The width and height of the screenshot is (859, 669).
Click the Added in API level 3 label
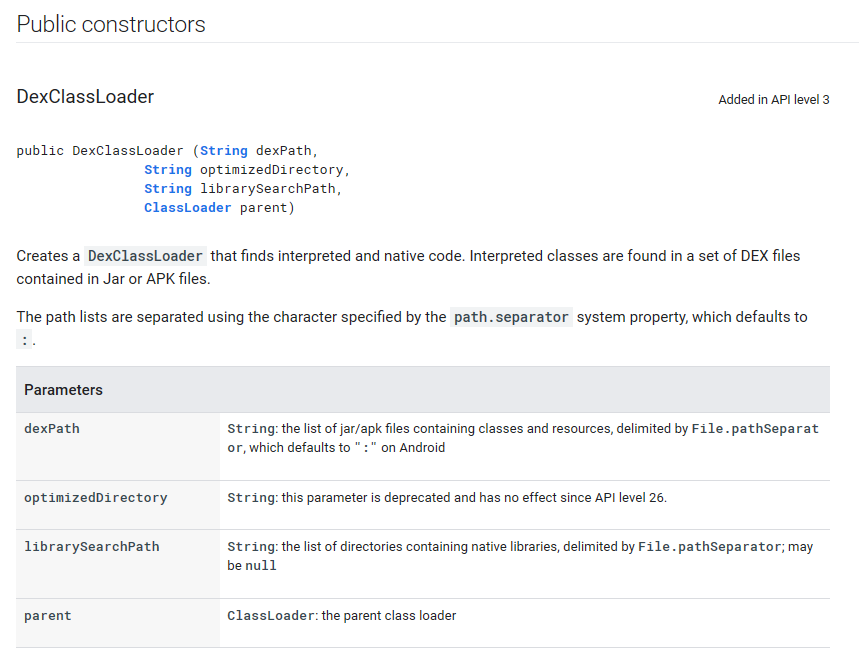click(x=774, y=100)
